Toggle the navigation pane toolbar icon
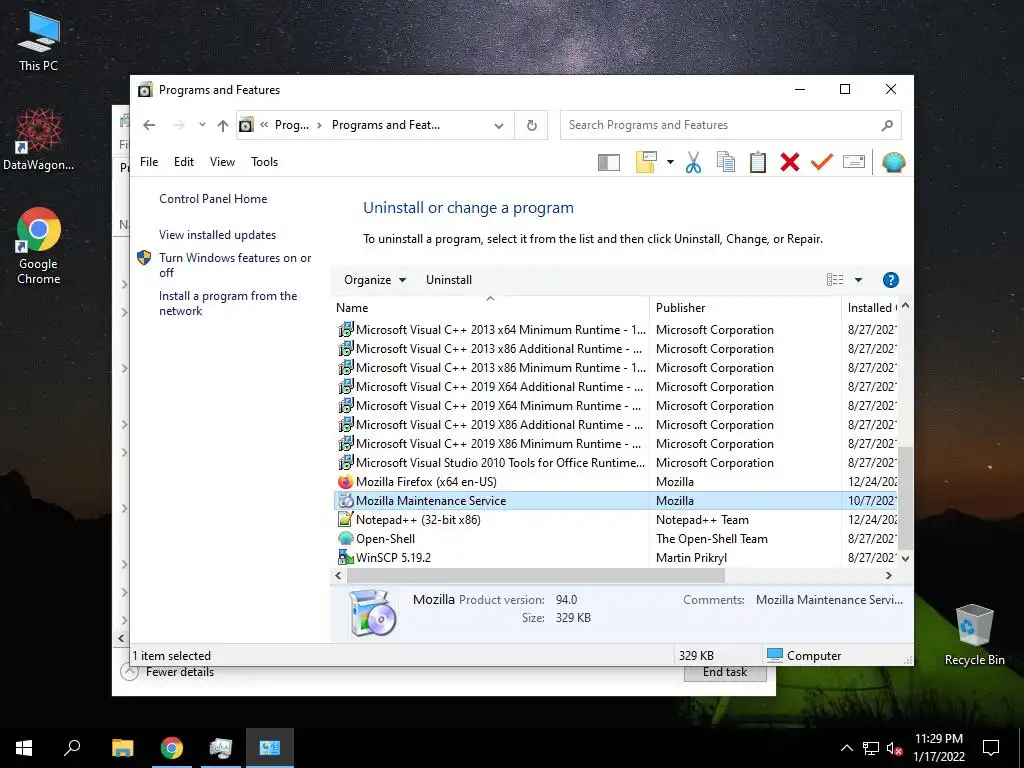Screen dimensions: 1024x768 pos(609,163)
